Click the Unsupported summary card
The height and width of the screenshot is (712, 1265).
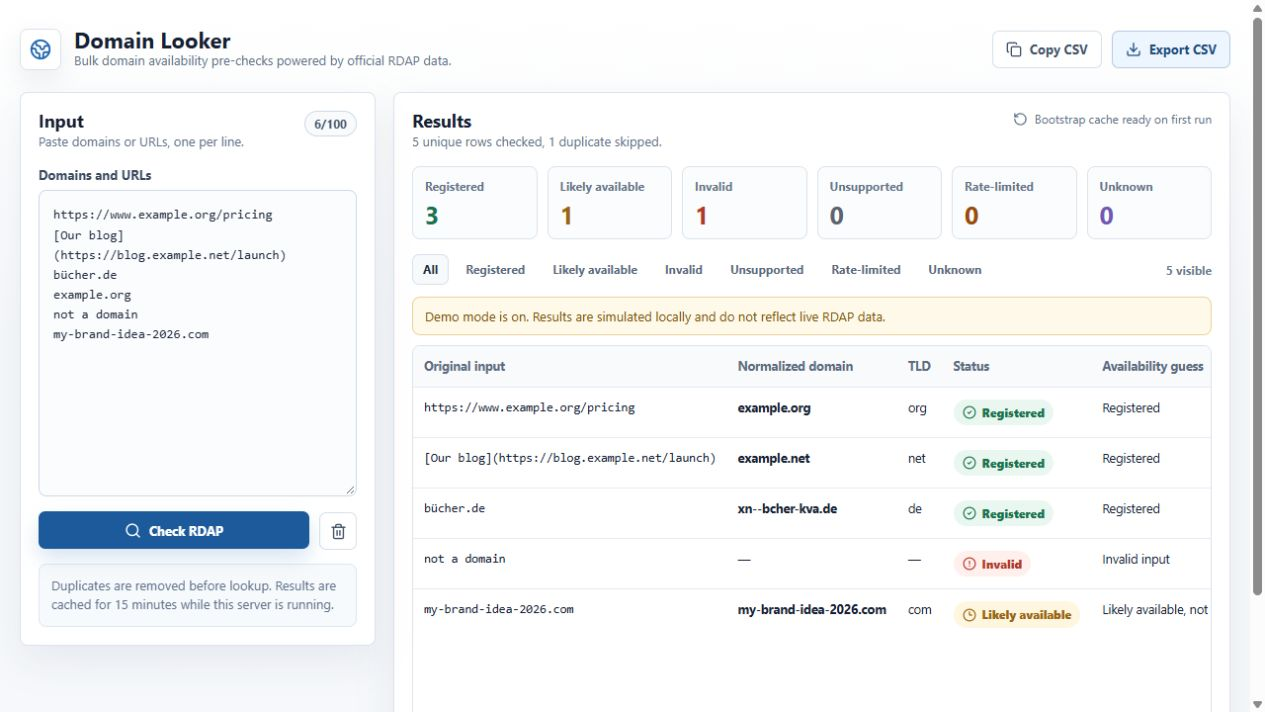880,203
